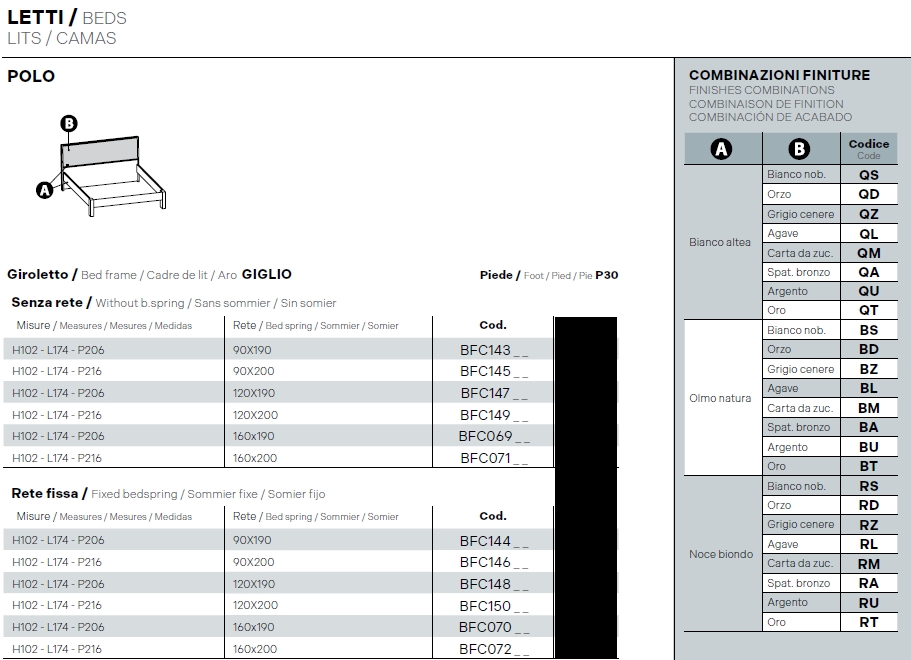Screen dimensions: 911x660
Task: Select finish code QU
Action: click(x=869, y=291)
